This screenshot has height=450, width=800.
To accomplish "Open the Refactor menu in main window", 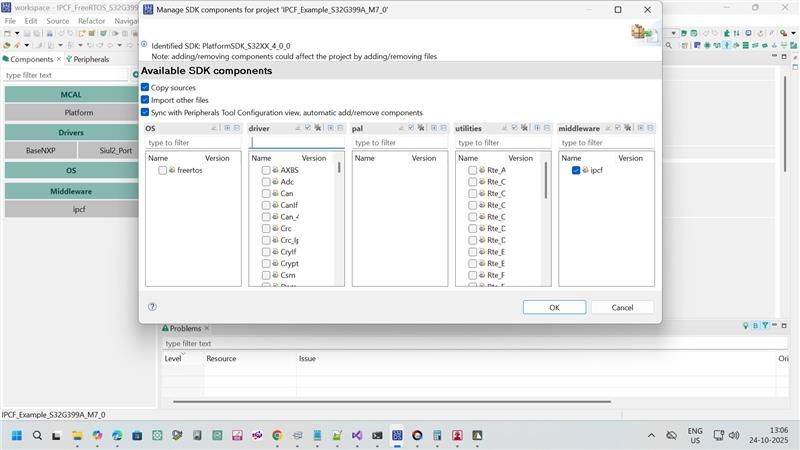I will tap(91, 21).
